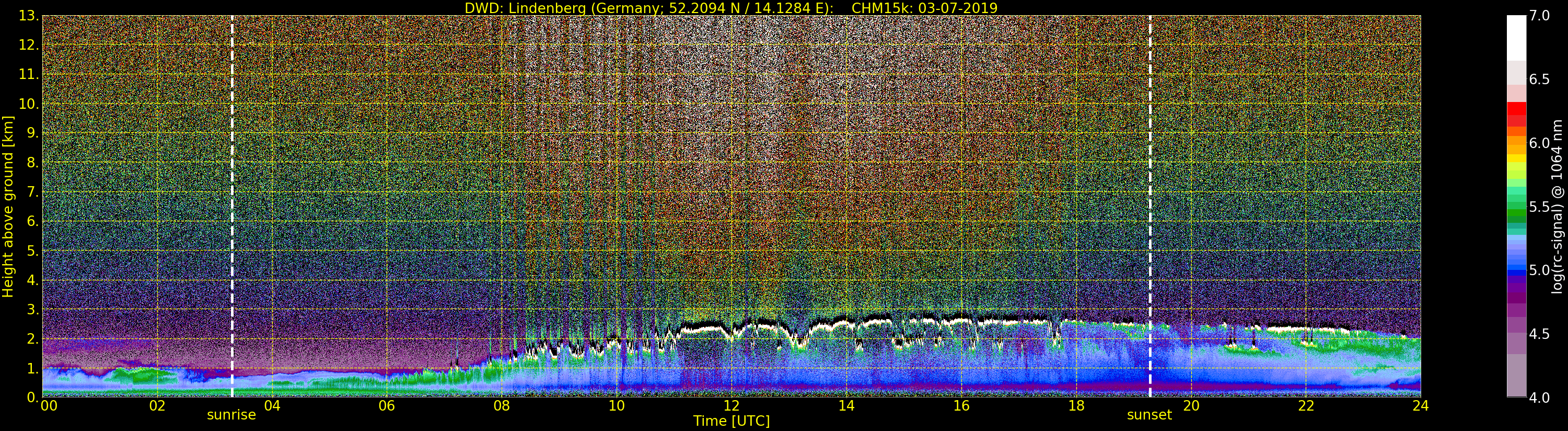Click the colorbar value '6.0'

pos(1539,143)
